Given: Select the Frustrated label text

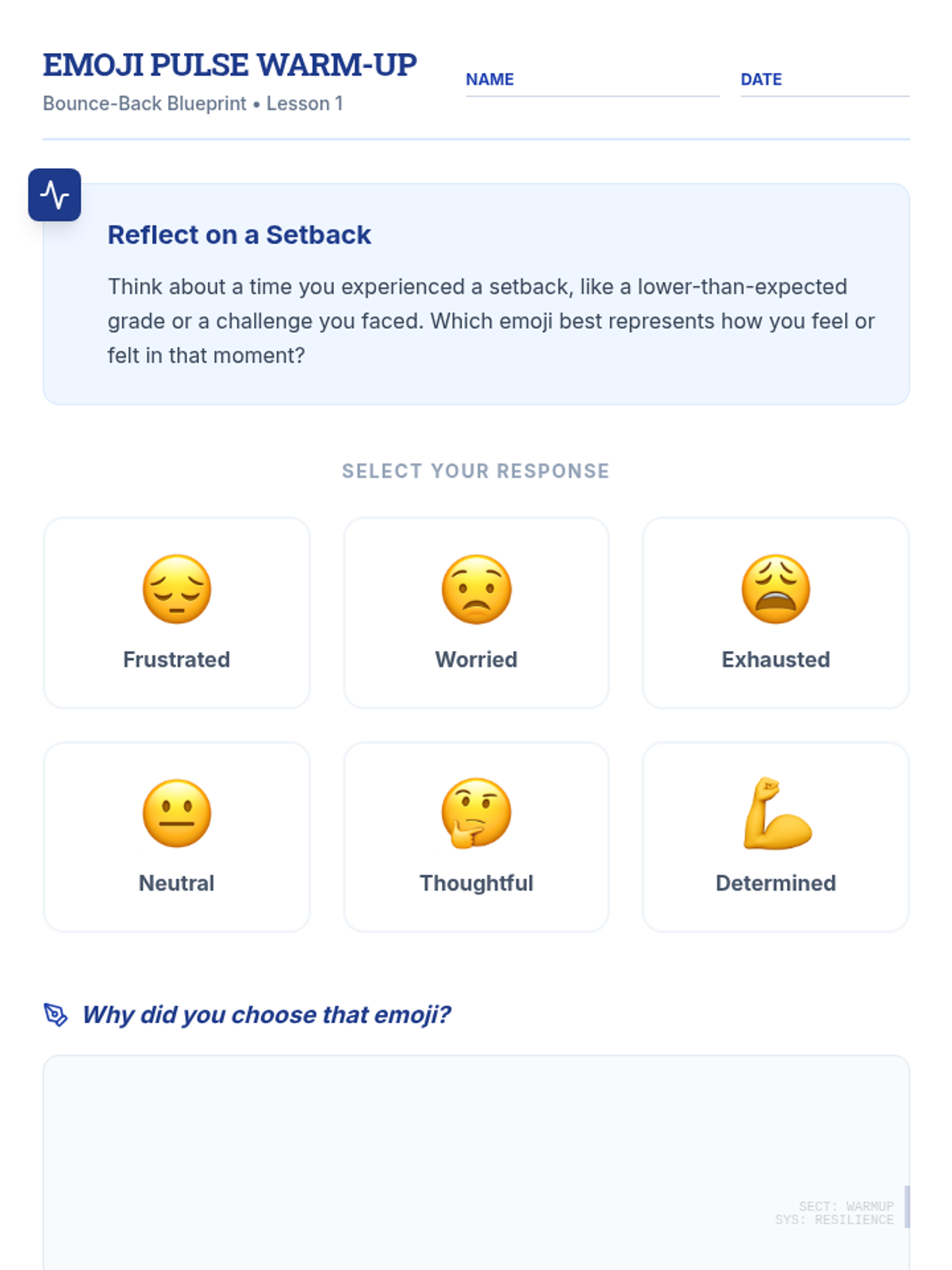Looking at the screenshot, I should click(177, 660).
